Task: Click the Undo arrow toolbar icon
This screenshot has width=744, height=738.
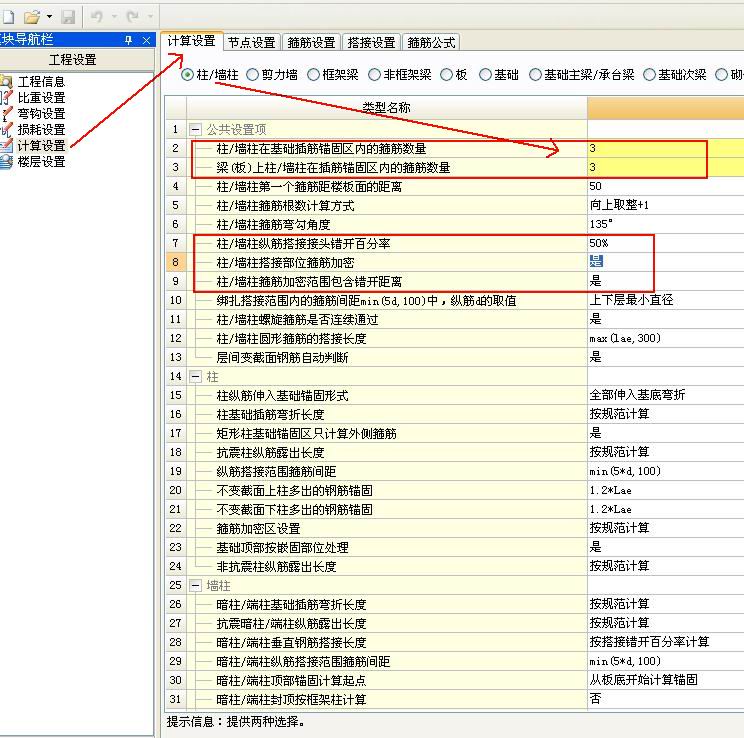Action: pyautogui.click(x=97, y=17)
